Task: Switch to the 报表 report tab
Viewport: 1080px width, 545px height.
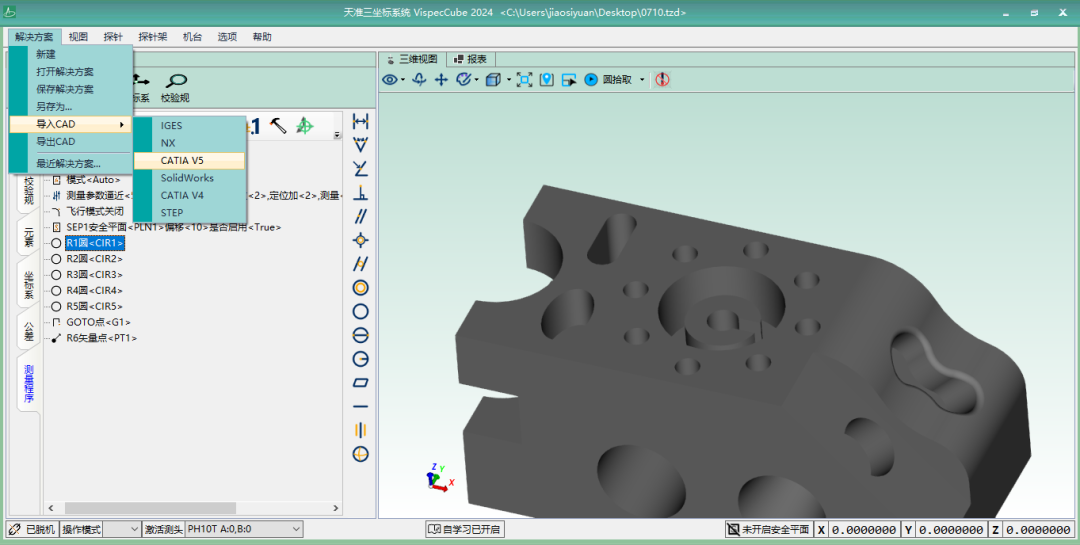Action: click(469, 59)
